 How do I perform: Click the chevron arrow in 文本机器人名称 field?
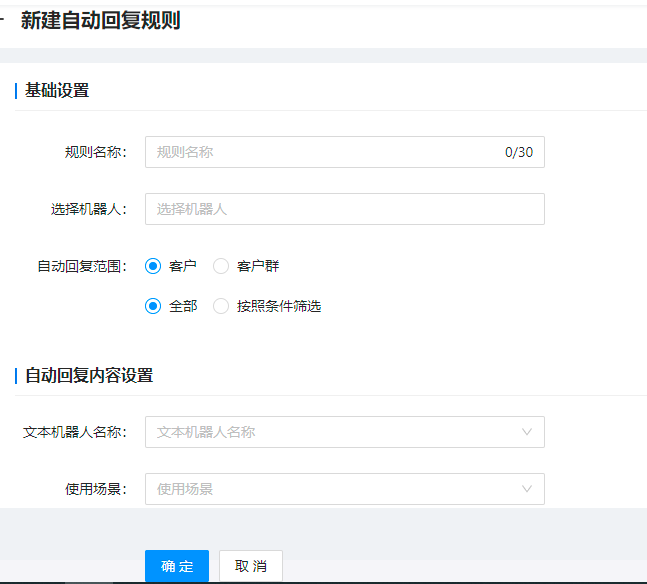527,432
